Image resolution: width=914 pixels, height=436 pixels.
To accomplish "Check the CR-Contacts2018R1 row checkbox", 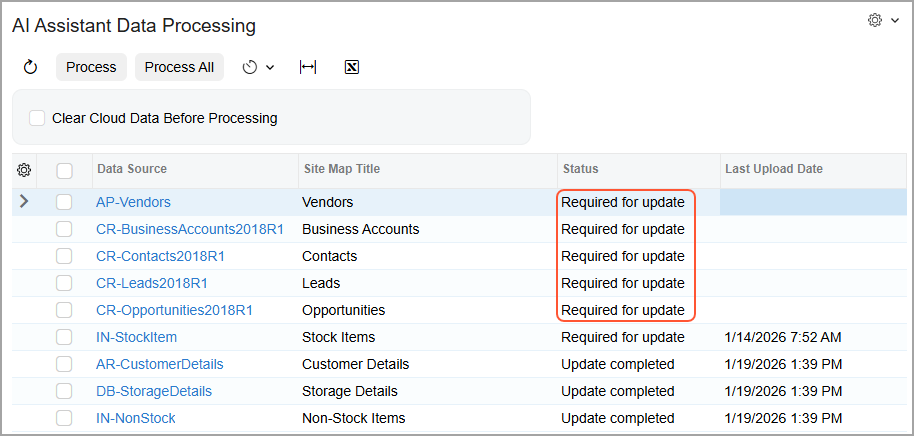I will [x=64, y=256].
